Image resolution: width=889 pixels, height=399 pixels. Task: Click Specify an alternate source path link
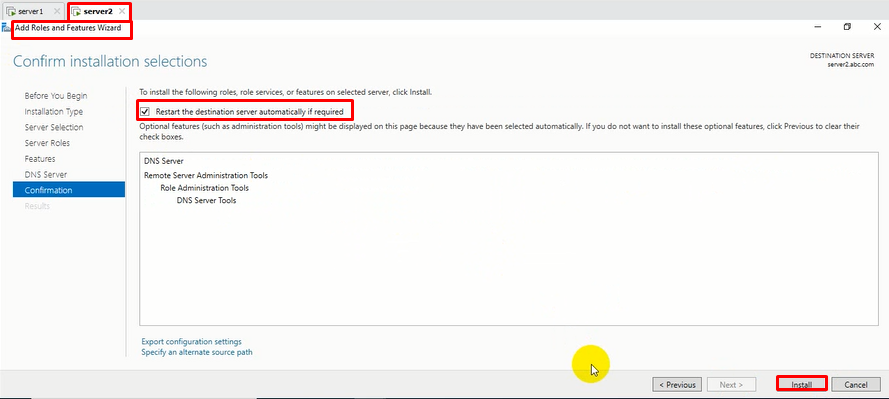pos(197,352)
